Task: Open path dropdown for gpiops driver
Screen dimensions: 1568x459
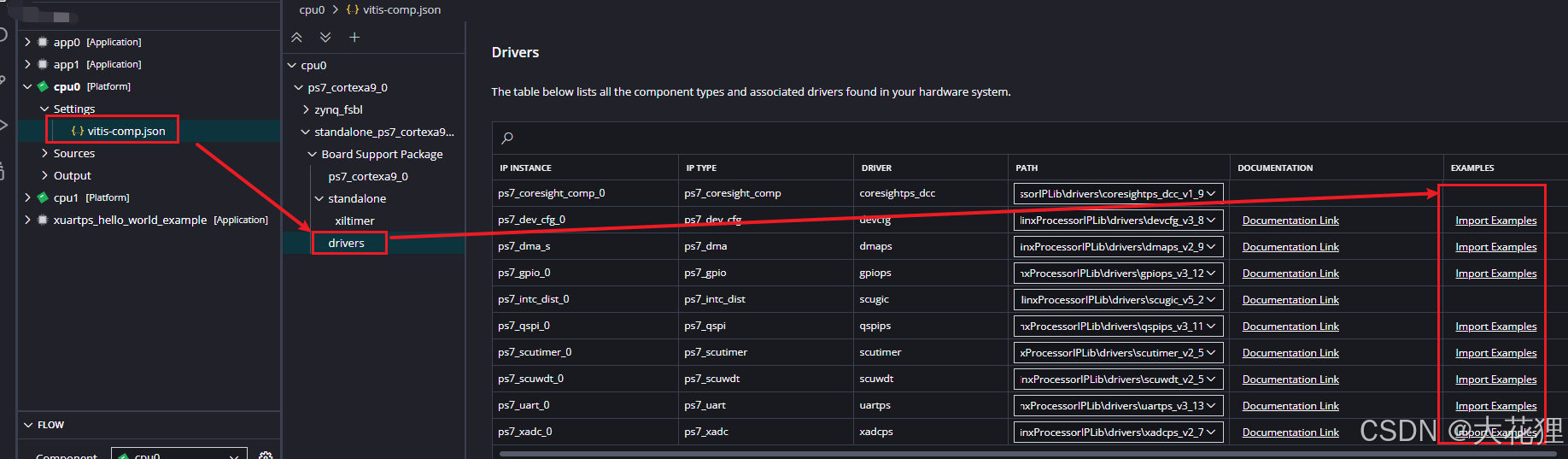Action: 1118,274
